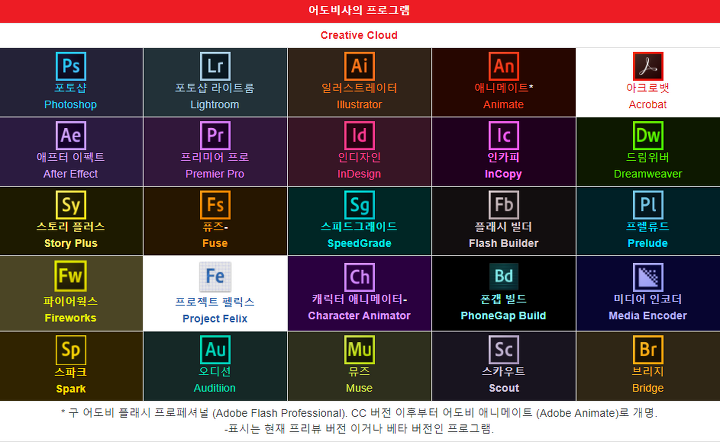Click the Korean label 미디어 인코더
720x442 pixels.
pyautogui.click(x=648, y=299)
